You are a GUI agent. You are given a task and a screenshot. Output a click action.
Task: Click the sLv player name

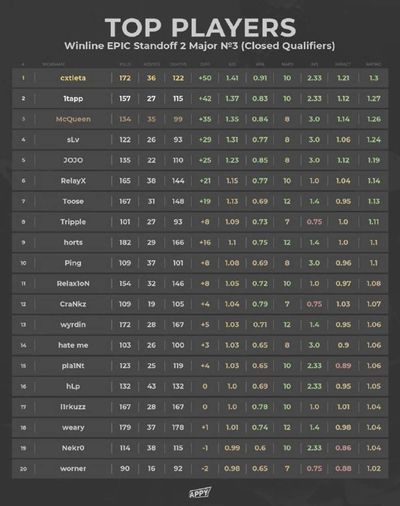73,140
